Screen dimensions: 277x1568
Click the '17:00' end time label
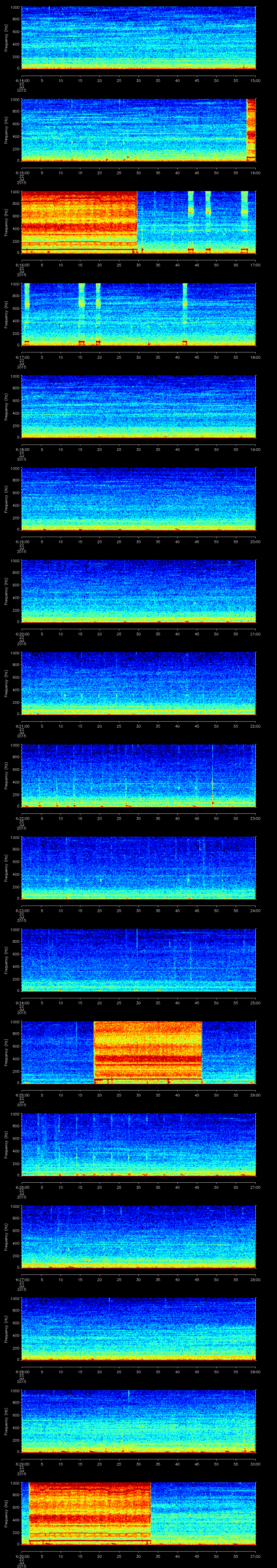255,265
